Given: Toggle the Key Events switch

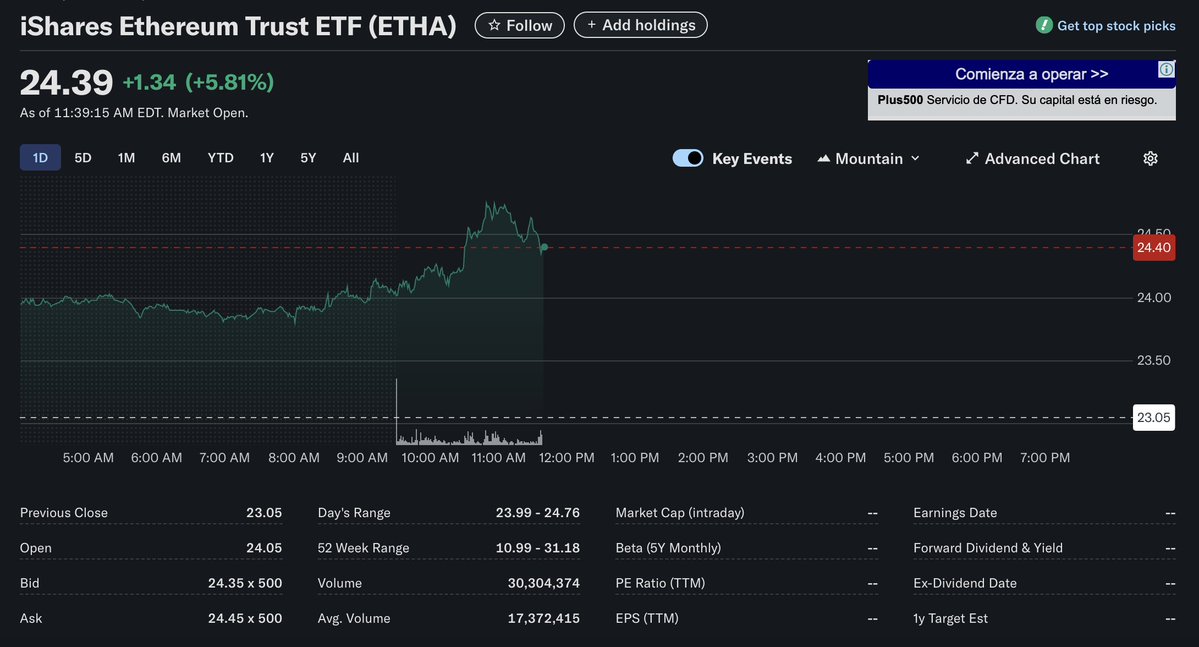Looking at the screenshot, I should pyautogui.click(x=687, y=158).
